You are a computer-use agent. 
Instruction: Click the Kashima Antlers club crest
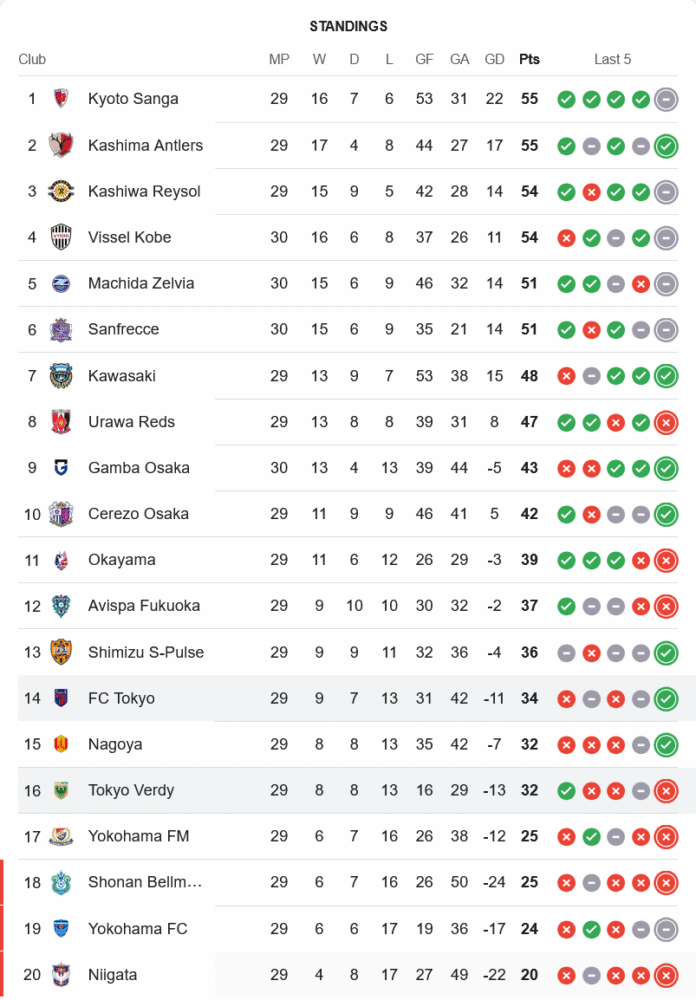click(61, 145)
